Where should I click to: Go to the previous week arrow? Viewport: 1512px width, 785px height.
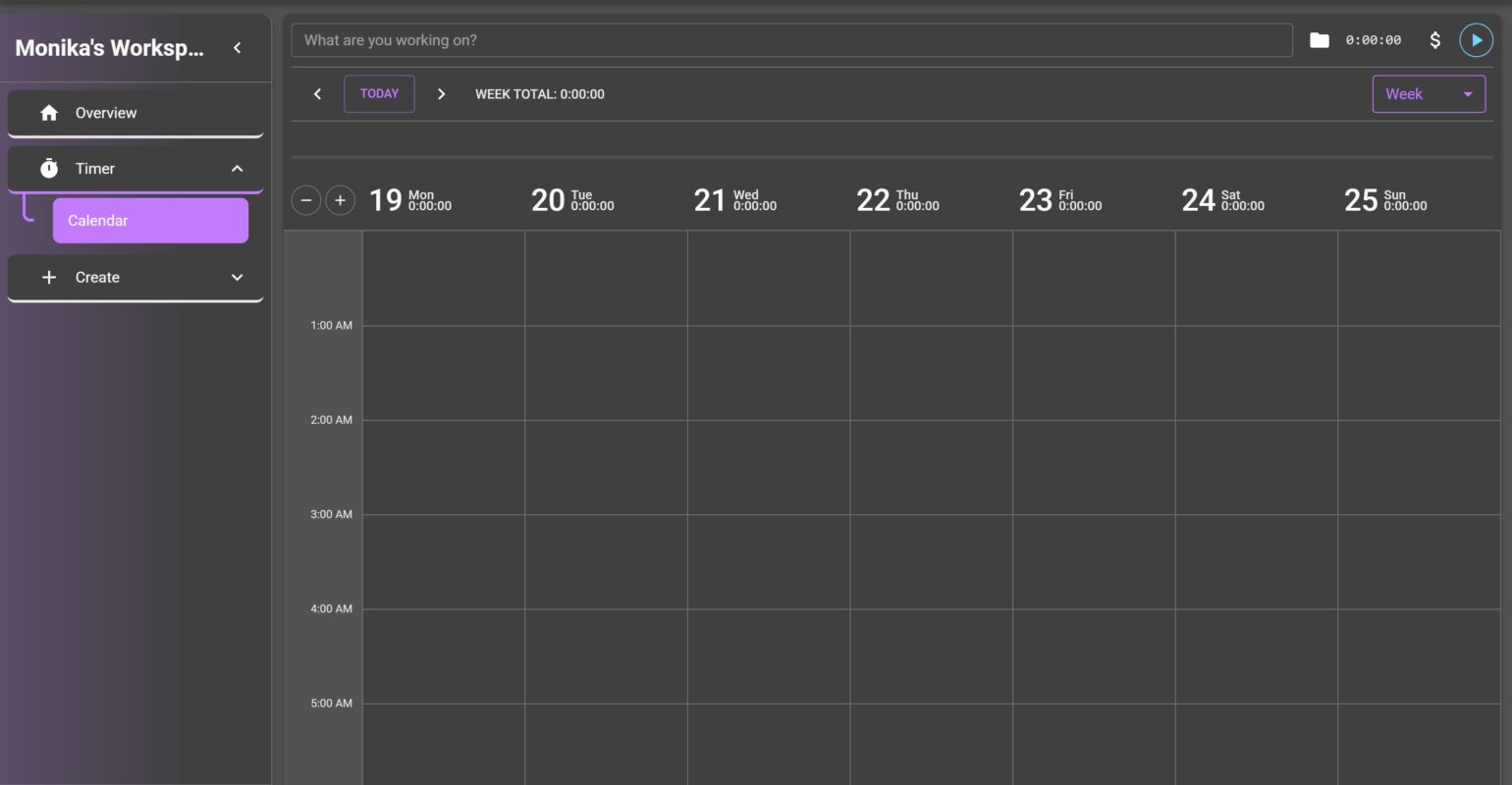coord(317,94)
